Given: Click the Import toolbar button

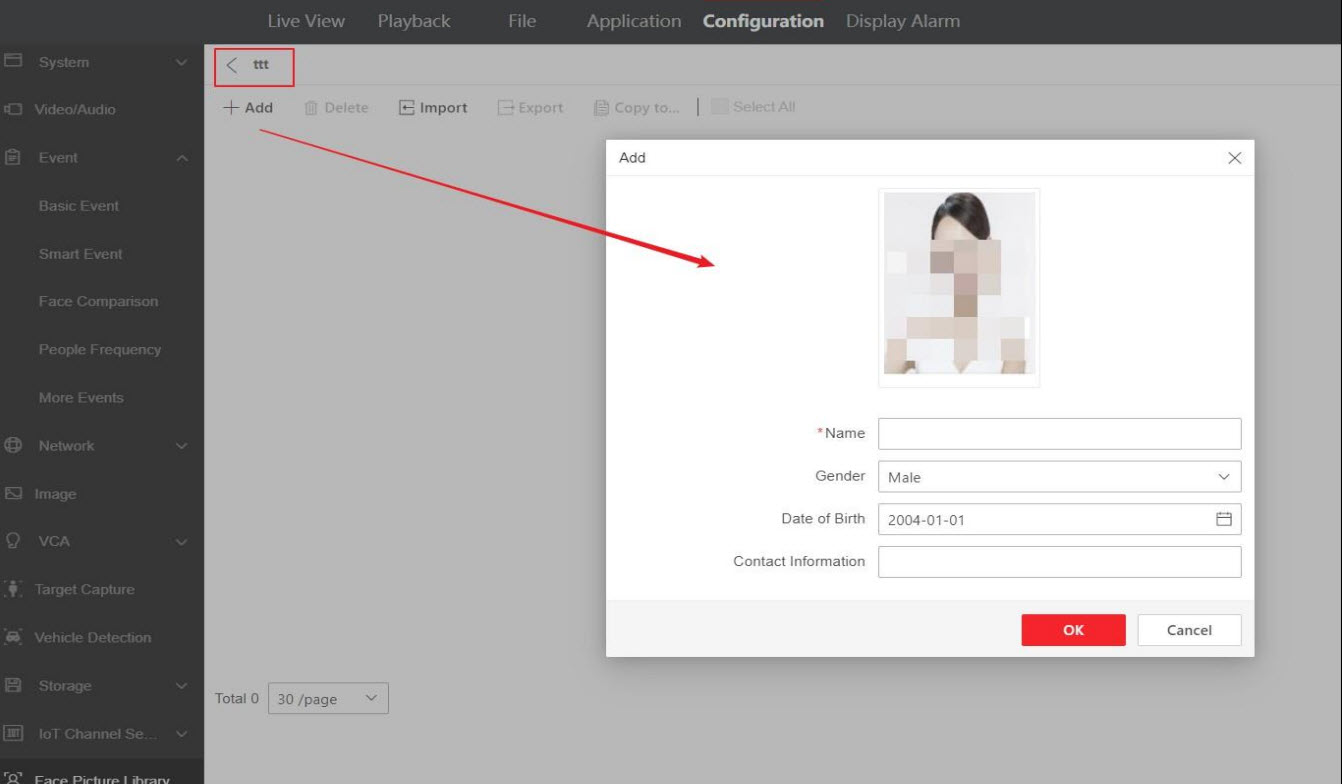Looking at the screenshot, I should pos(433,108).
